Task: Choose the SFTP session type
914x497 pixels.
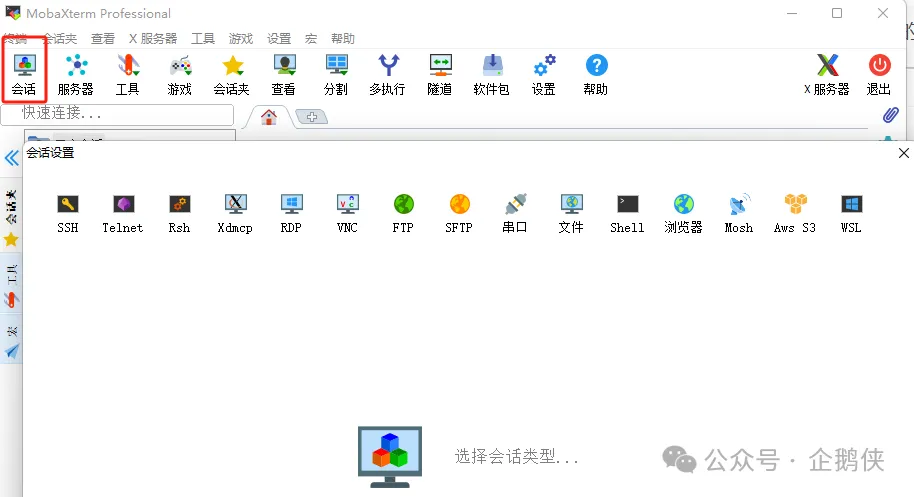Action: [x=459, y=214]
